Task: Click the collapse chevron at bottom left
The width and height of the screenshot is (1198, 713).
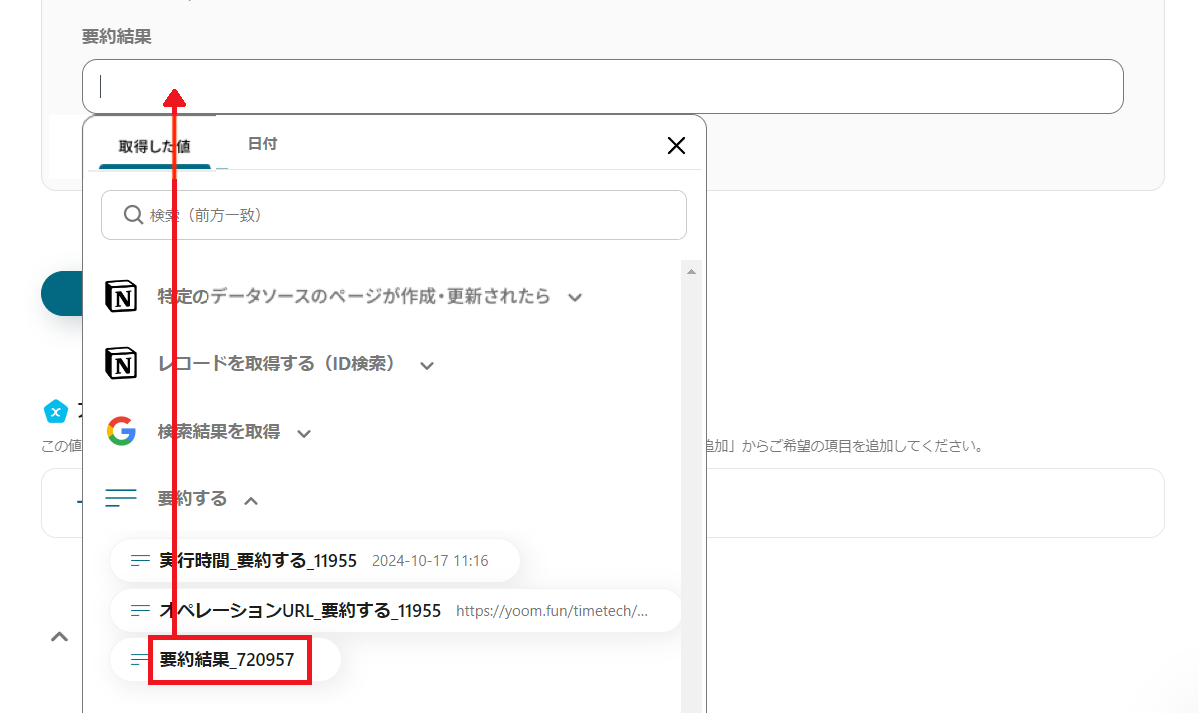Action: [60, 637]
